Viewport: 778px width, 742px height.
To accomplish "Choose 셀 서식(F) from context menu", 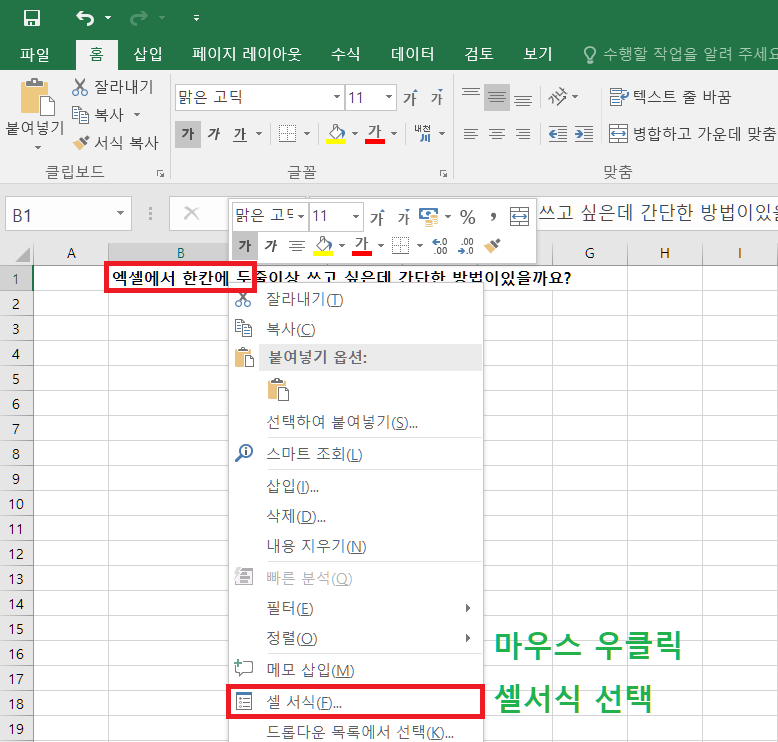I will [355, 702].
